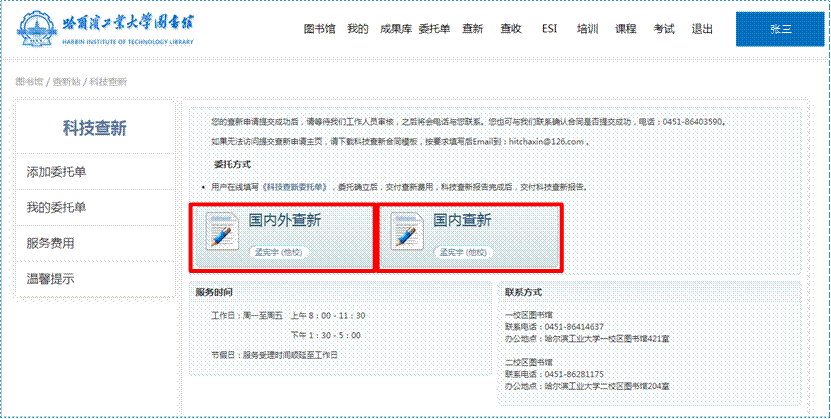Click the blue 张三 user button
The height and width of the screenshot is (419, 831).
tap(780, 29)
